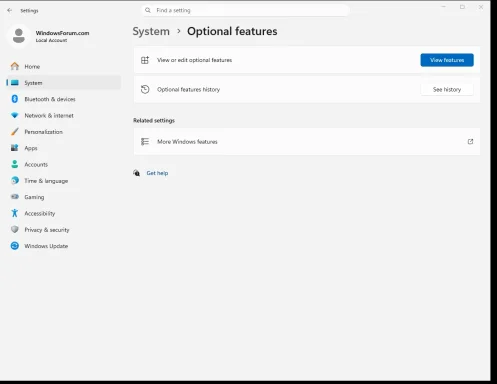This screenshot has height=384, width=497.
Task: Open Gaming settings
Action: [63, 197]
